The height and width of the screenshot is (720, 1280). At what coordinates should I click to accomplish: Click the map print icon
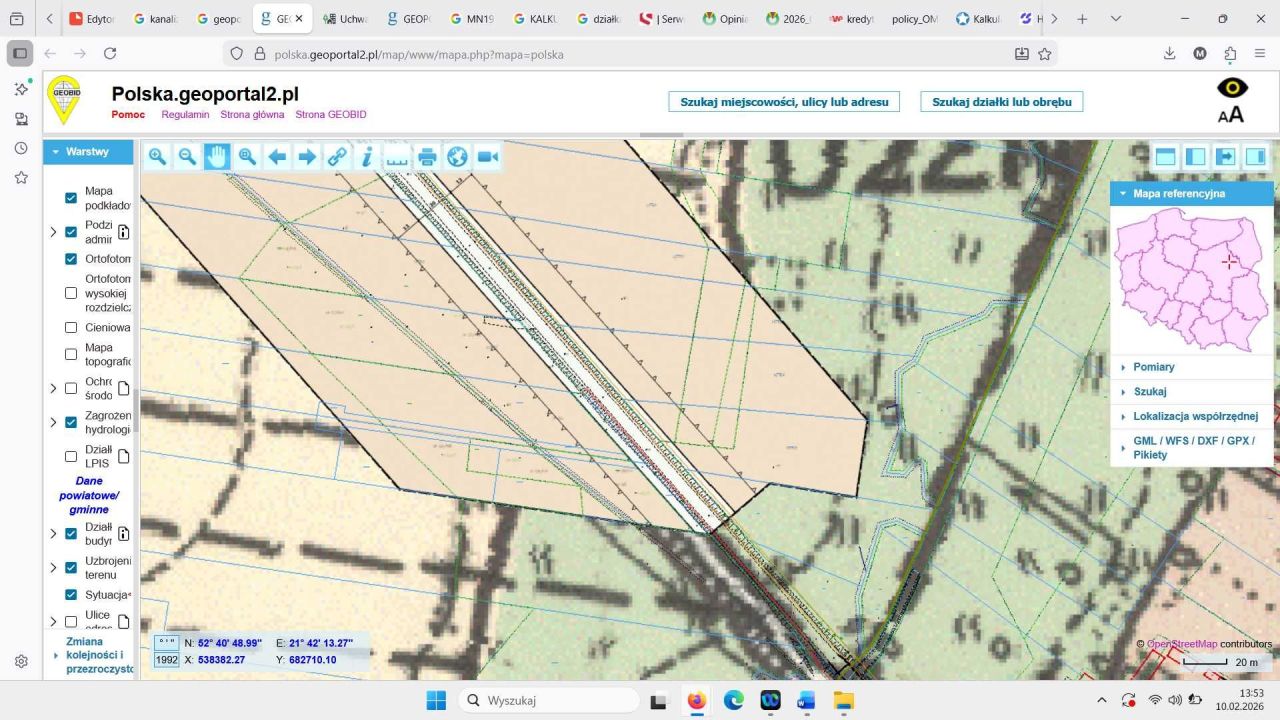click(427, 156)
